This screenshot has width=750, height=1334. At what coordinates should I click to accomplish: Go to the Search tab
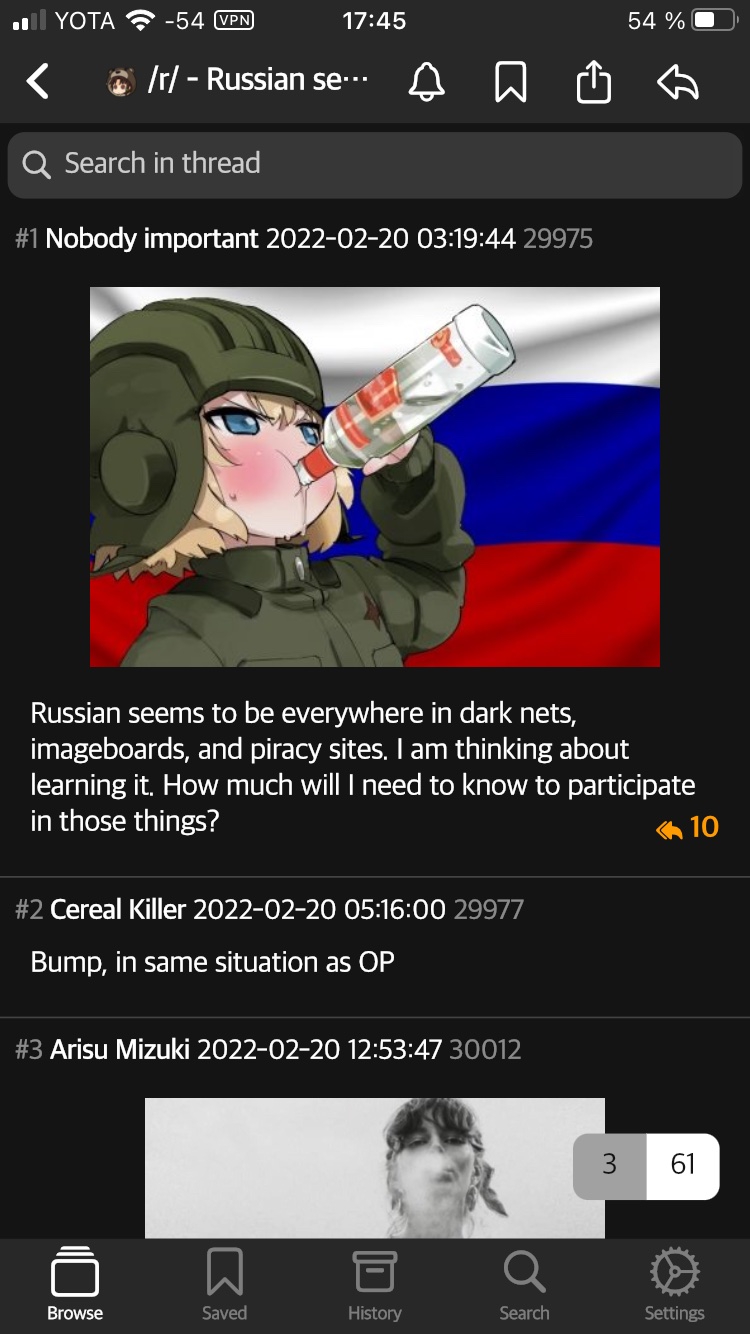[x=524, y=1285]
